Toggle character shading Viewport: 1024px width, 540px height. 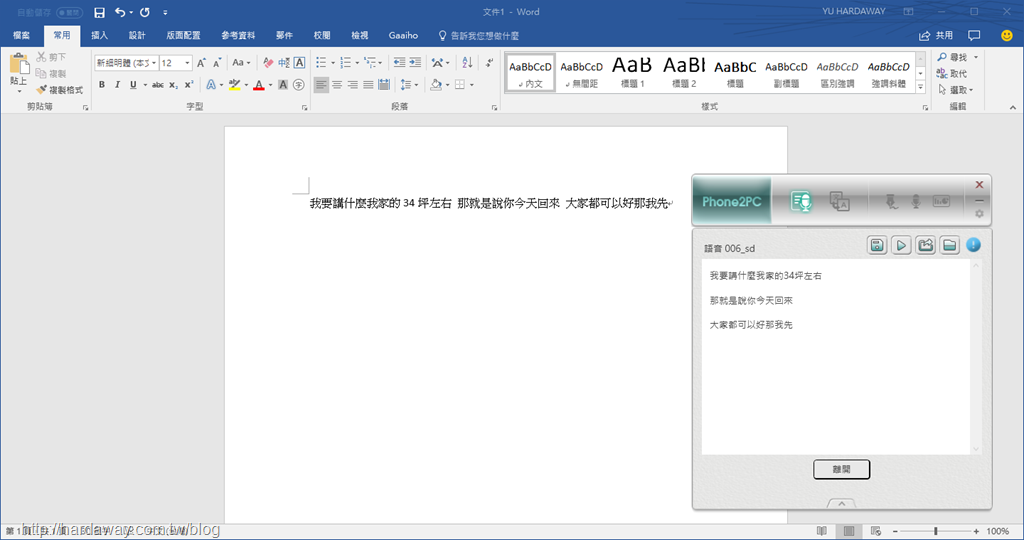tap(283, 85)
